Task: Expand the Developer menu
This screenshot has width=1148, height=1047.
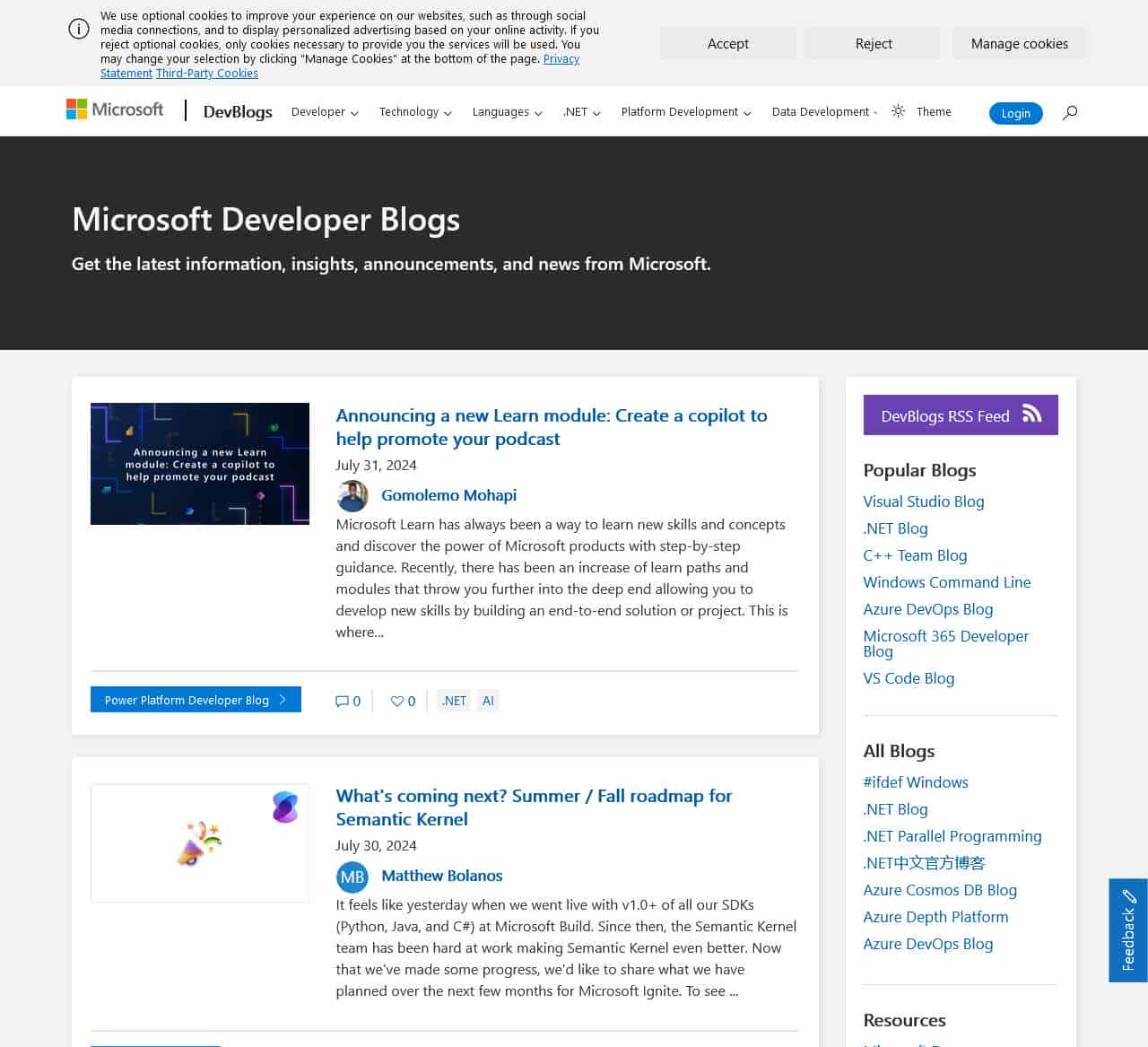Action: click(325, 112)
